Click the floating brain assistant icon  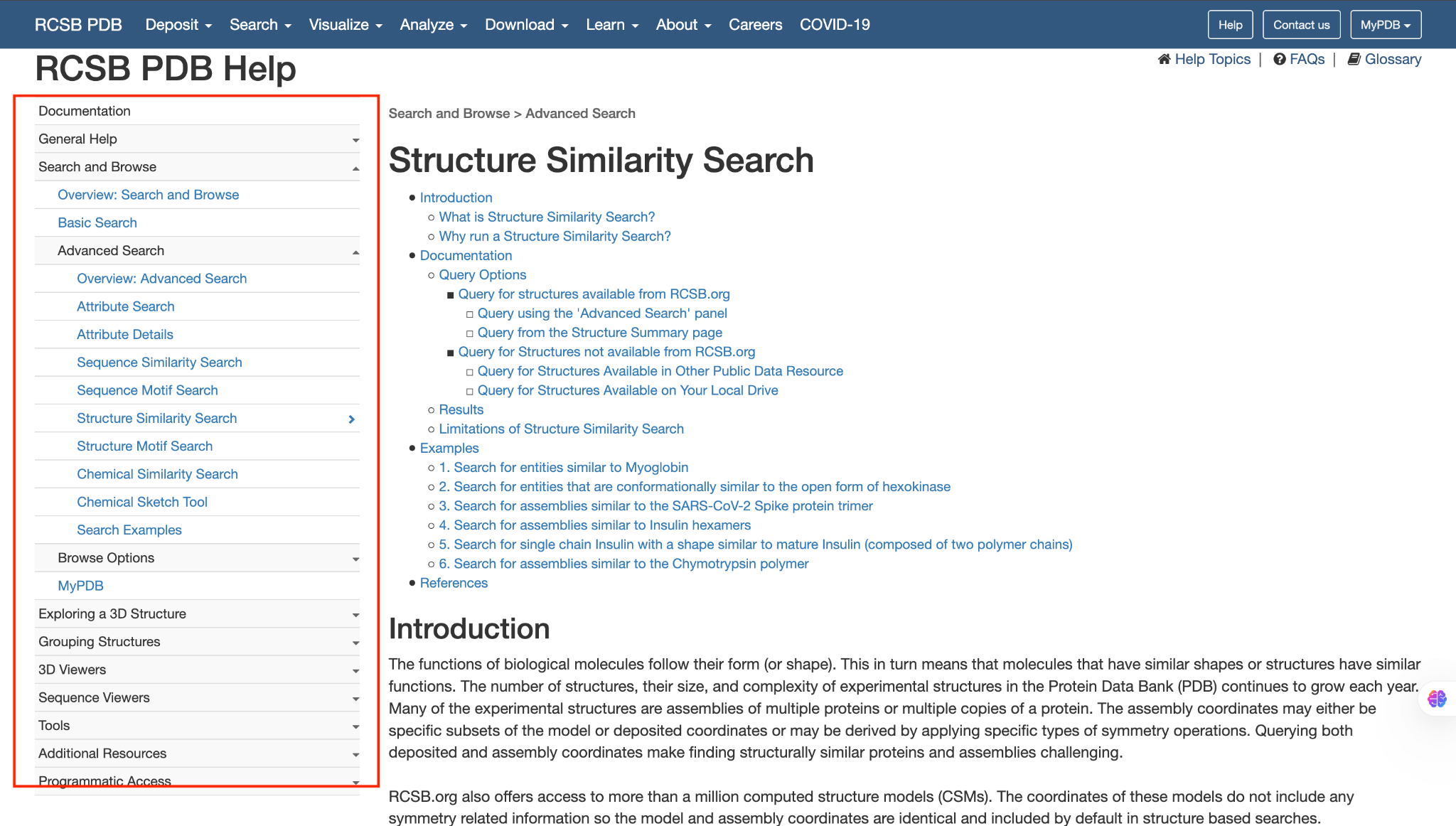(x=1437, y=699)
